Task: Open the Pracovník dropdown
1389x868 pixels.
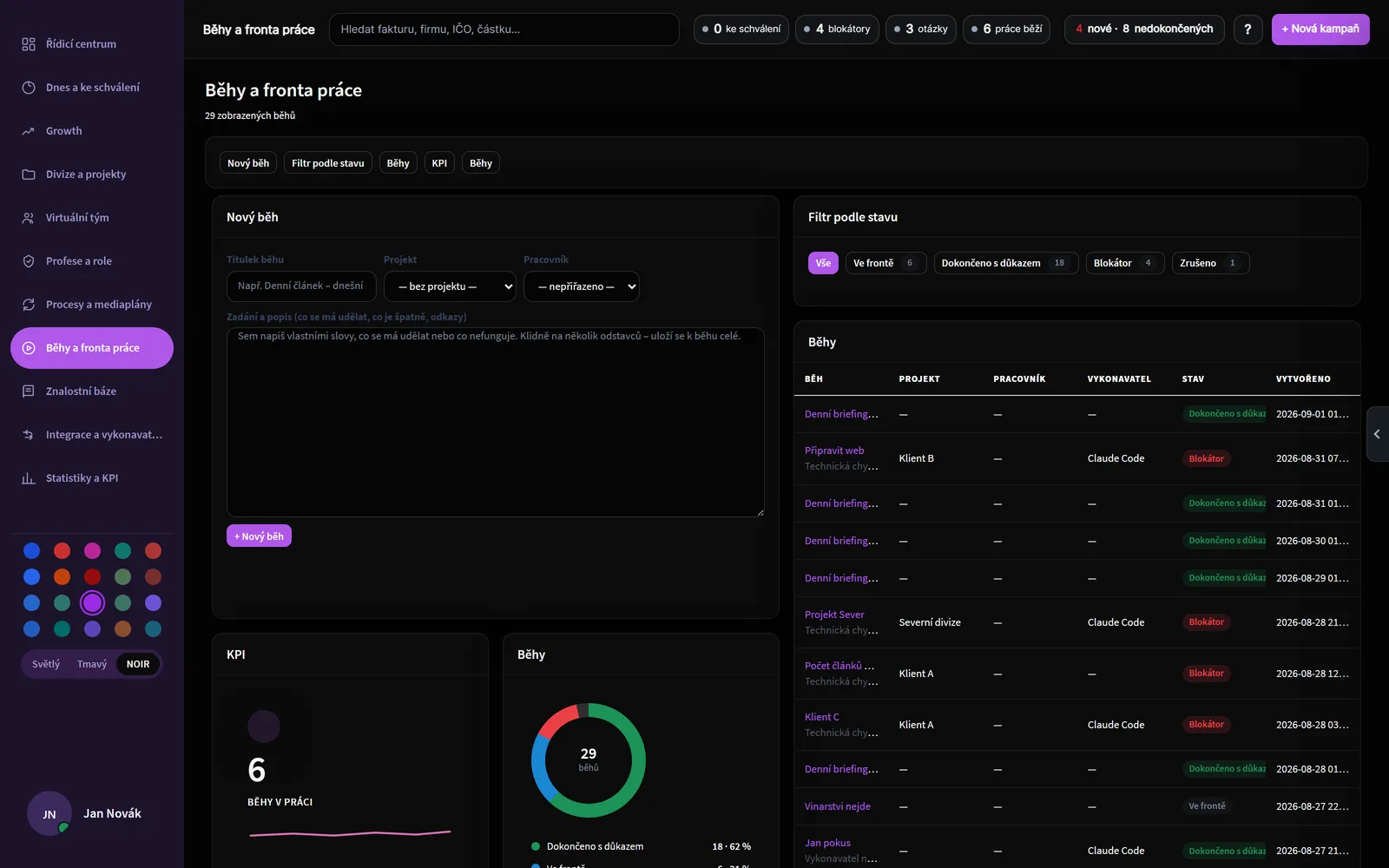Action: click(x=582, y=286)
